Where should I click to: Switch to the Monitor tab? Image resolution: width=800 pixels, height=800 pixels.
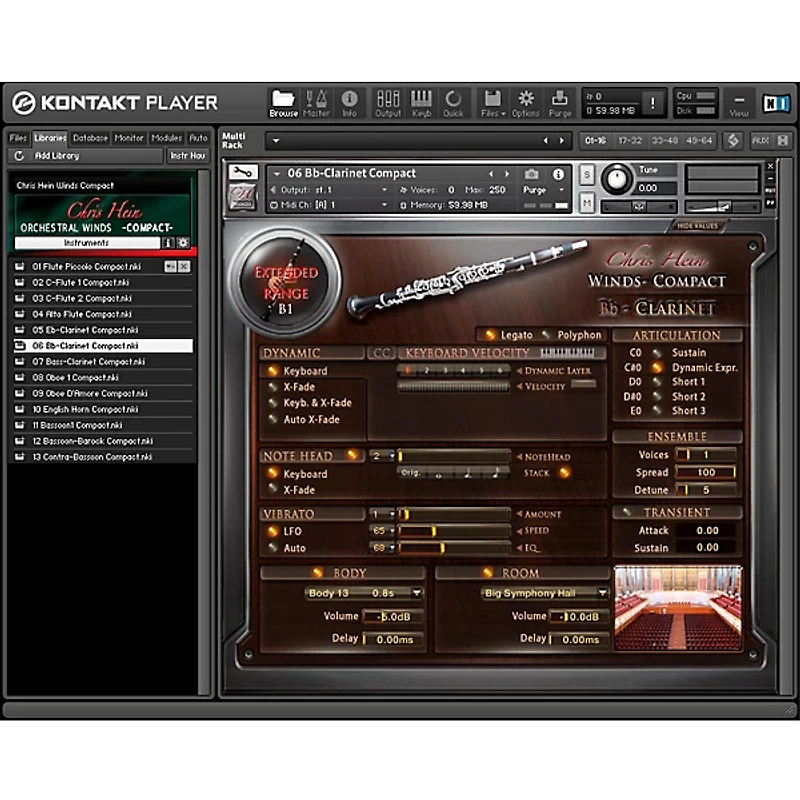(129, 138)
